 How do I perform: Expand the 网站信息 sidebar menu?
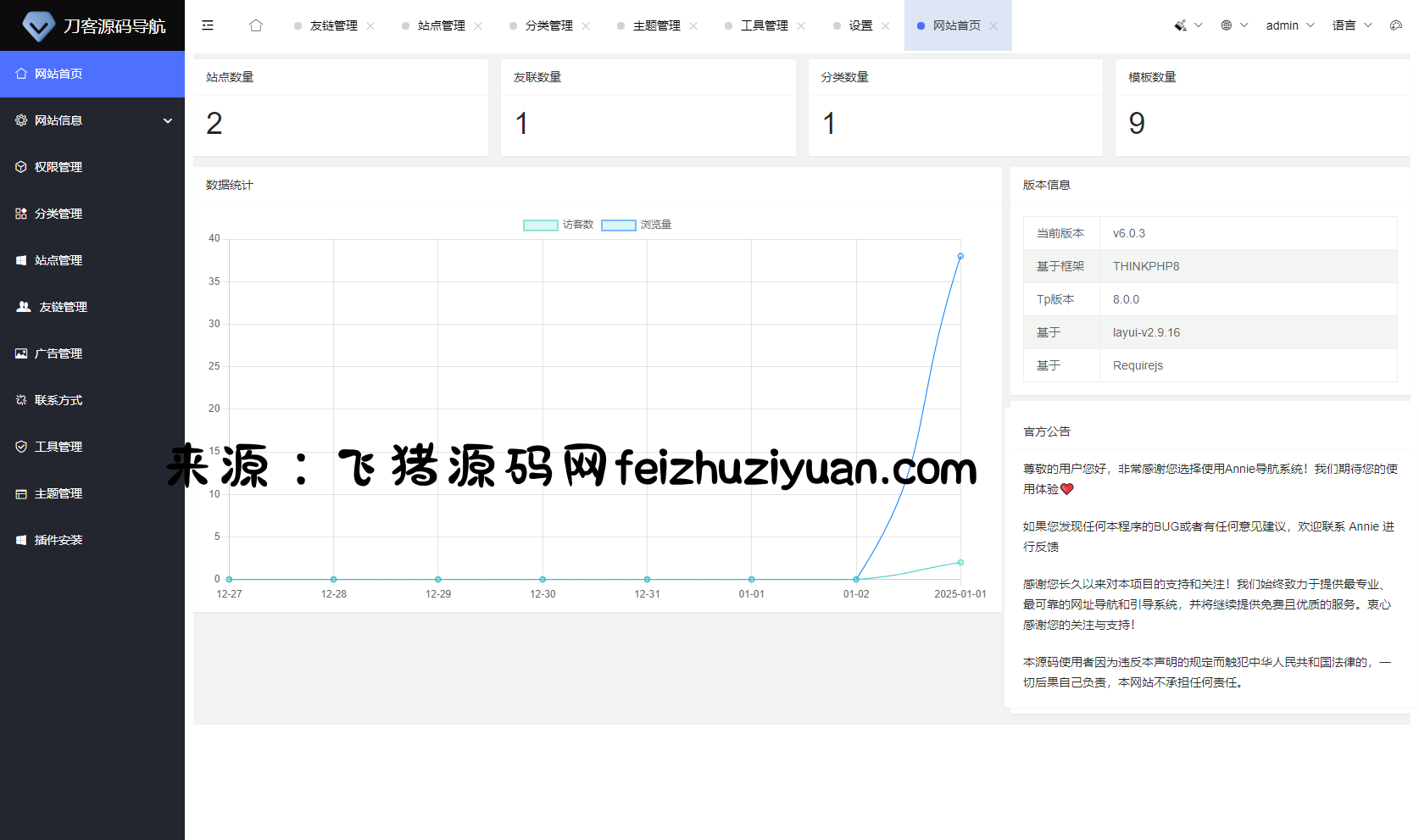coord(92,120)
